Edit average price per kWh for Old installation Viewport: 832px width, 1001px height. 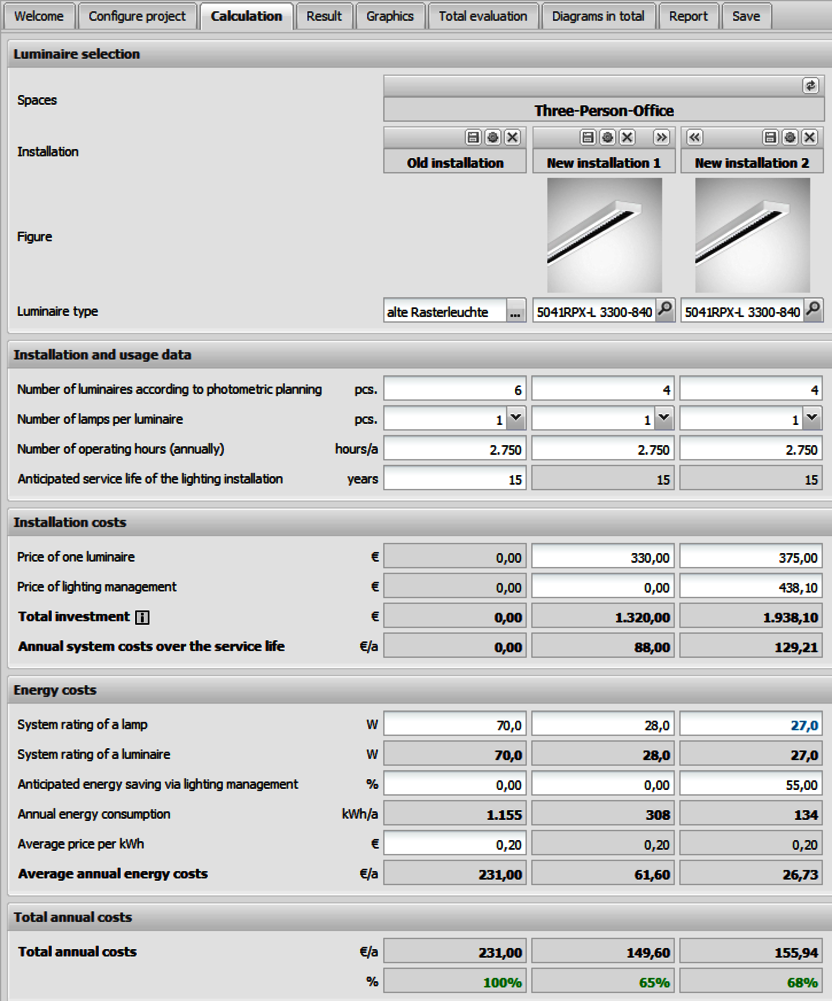[x=455, y=844]
